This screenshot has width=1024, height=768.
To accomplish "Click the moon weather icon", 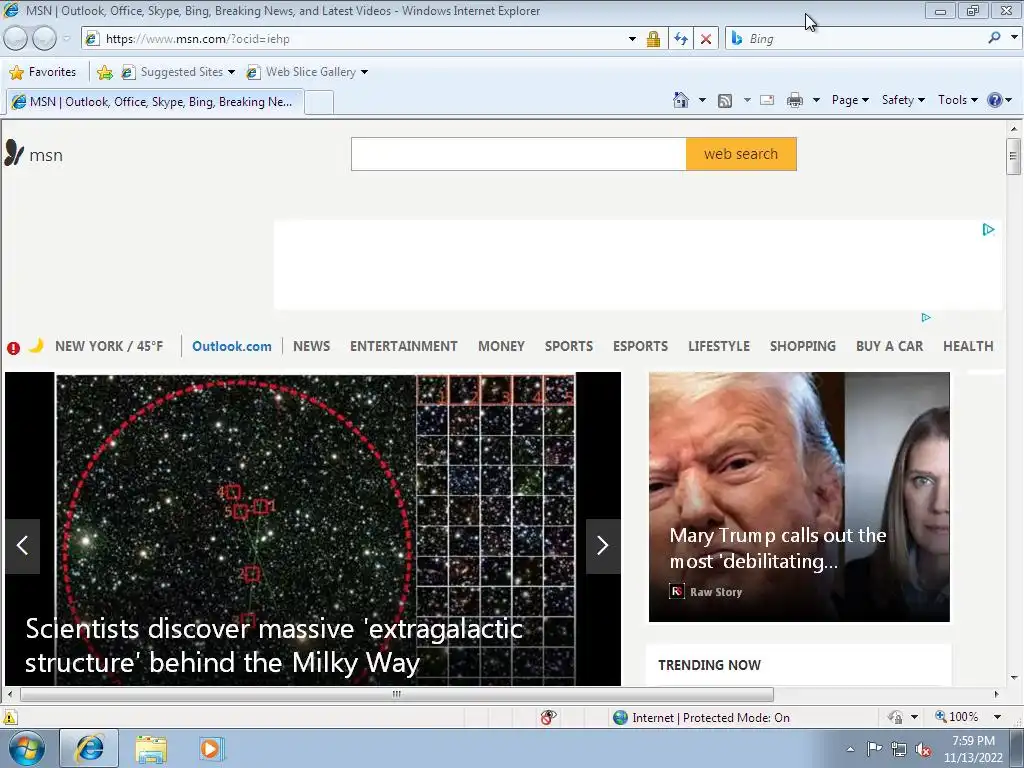I will 36,345.
